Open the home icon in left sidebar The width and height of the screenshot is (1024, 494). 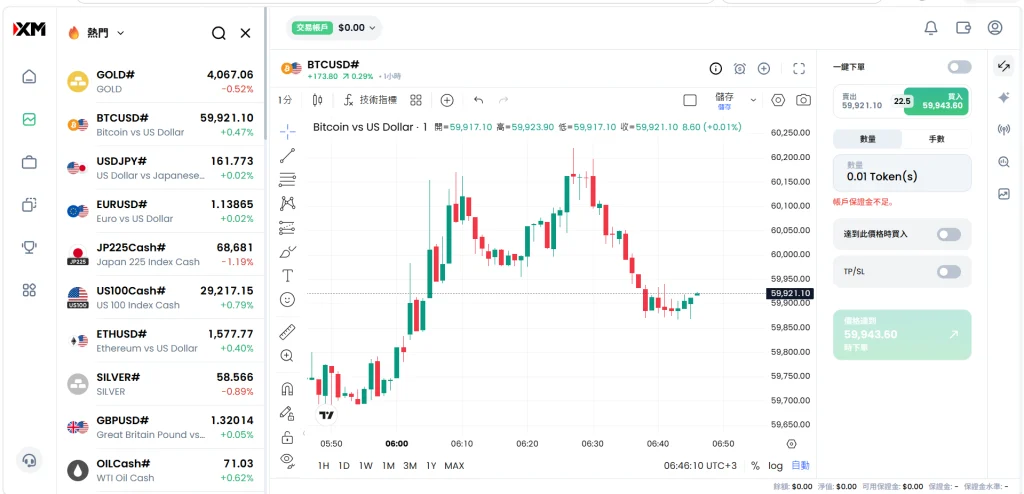click(x=29, y=76)
